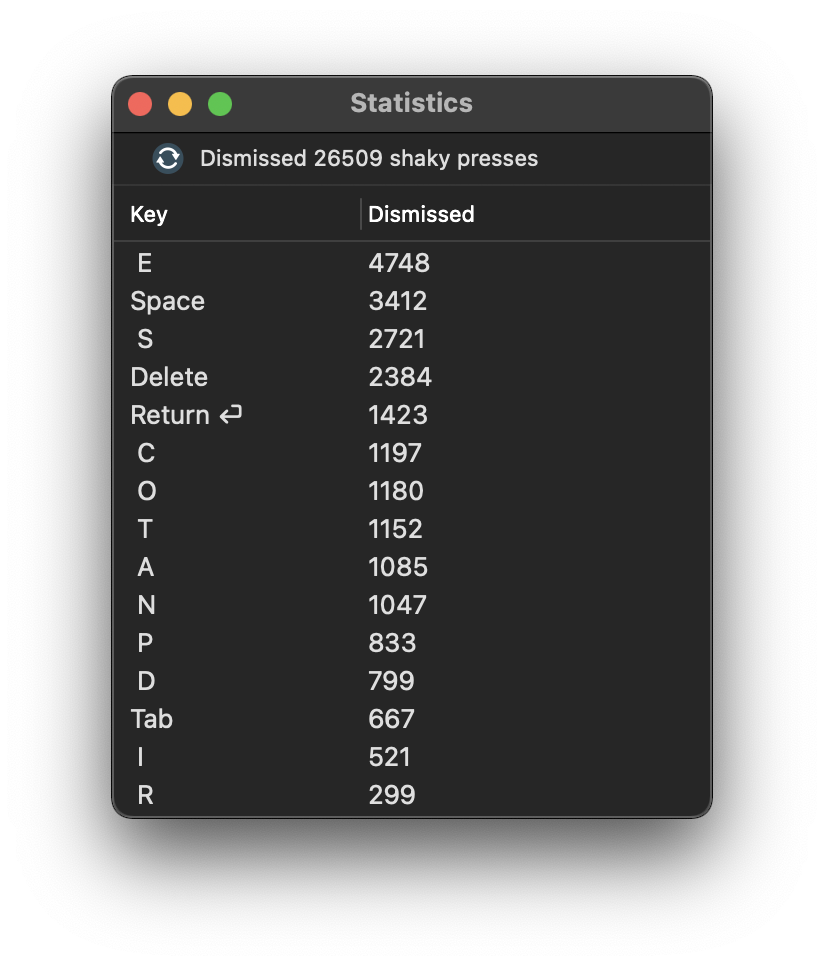Click the Statistics window title bar
Screen dimensions: 824x966
click(x=411, y=103)
